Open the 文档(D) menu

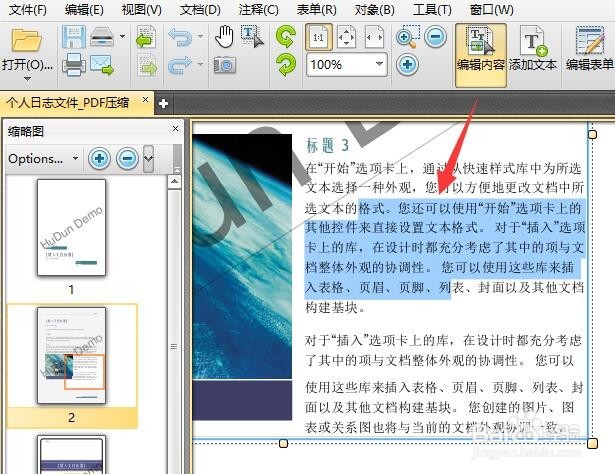(x=200, y=9)
